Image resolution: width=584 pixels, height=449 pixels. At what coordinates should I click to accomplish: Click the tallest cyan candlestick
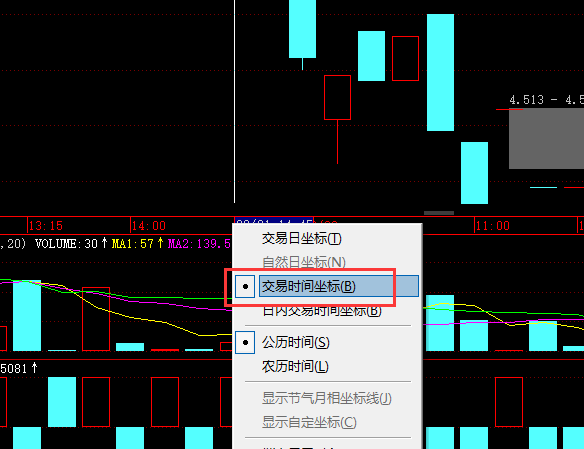pos(440,72)
